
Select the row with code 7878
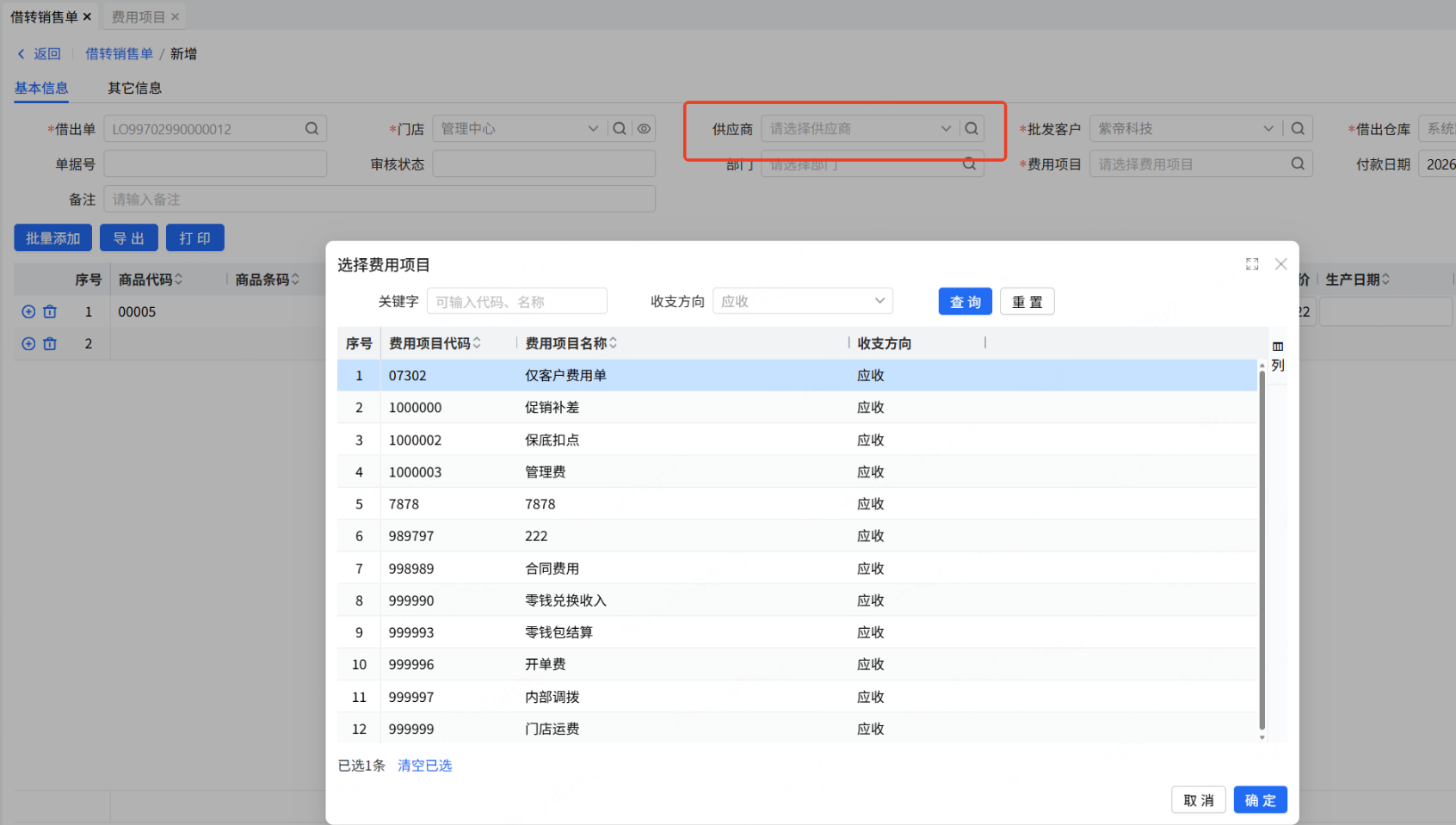[797, 503]
